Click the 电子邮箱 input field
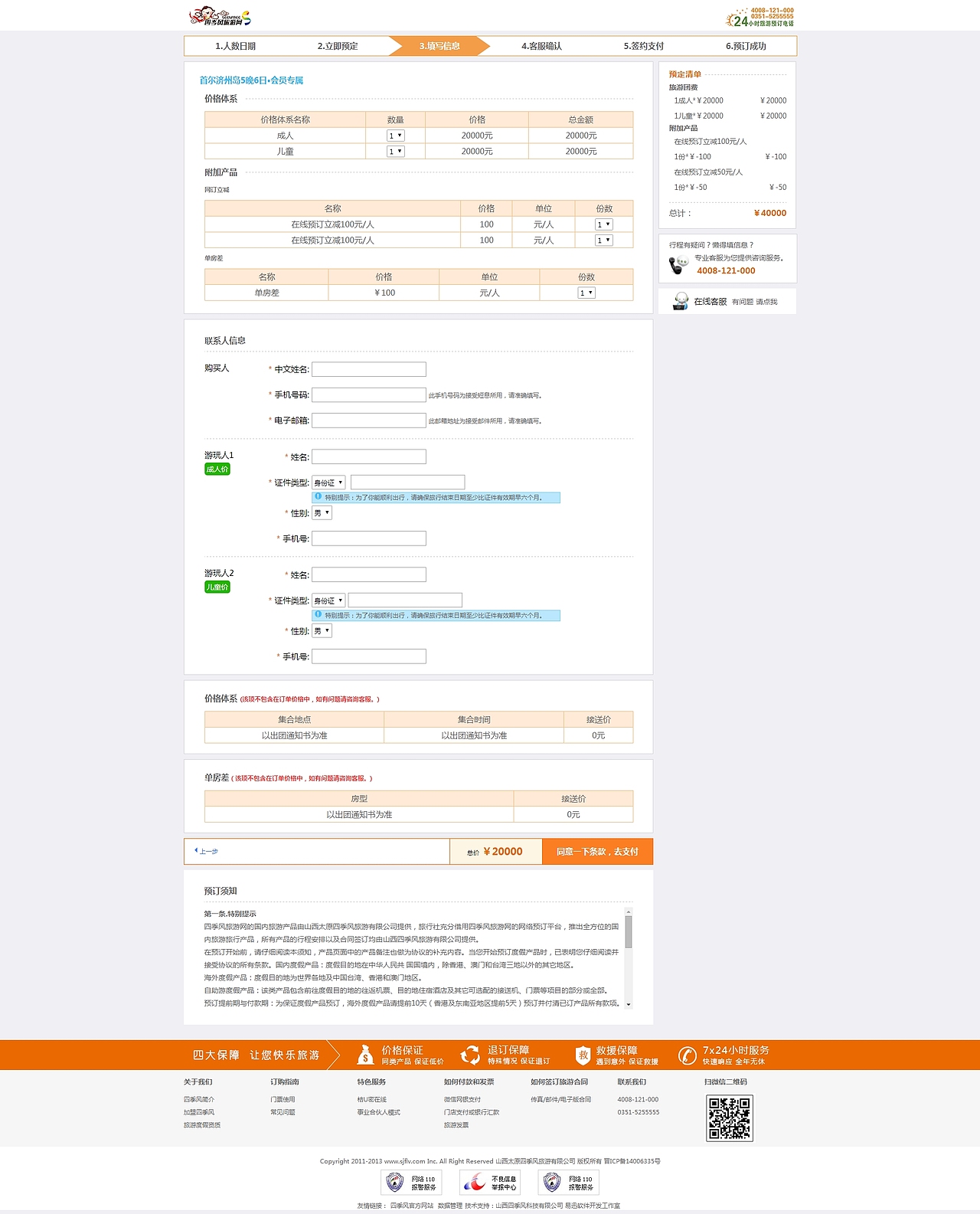 point(369,420)
